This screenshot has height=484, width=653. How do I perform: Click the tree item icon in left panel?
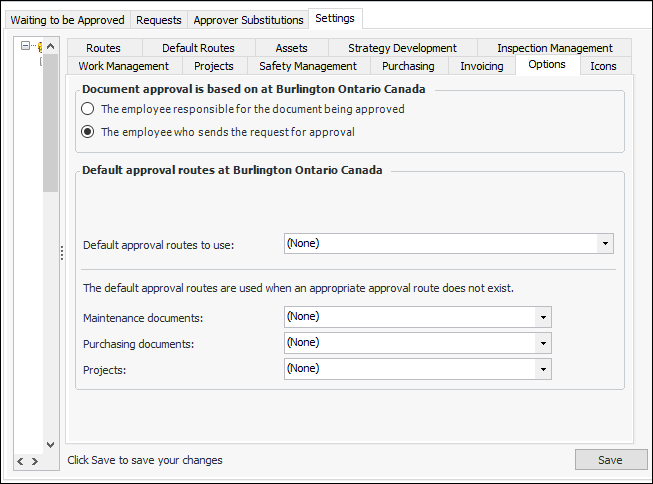click(x=38, y=46)
